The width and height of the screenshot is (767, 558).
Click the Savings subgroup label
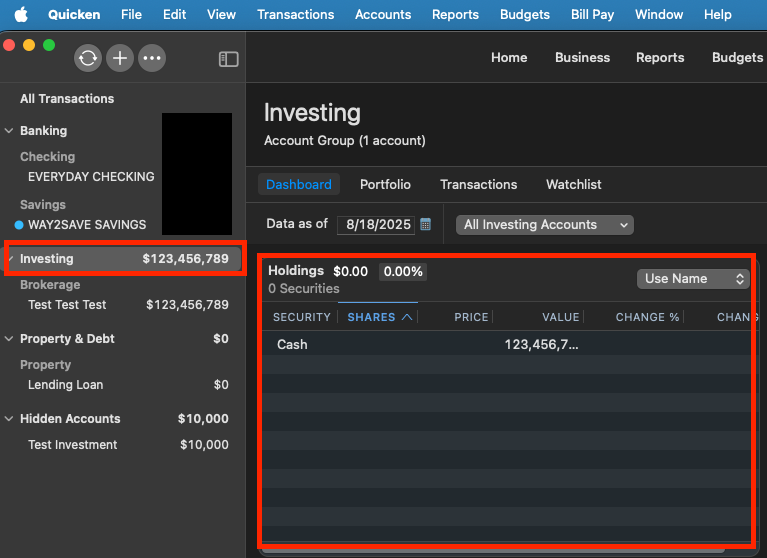(x=43, y=205)
